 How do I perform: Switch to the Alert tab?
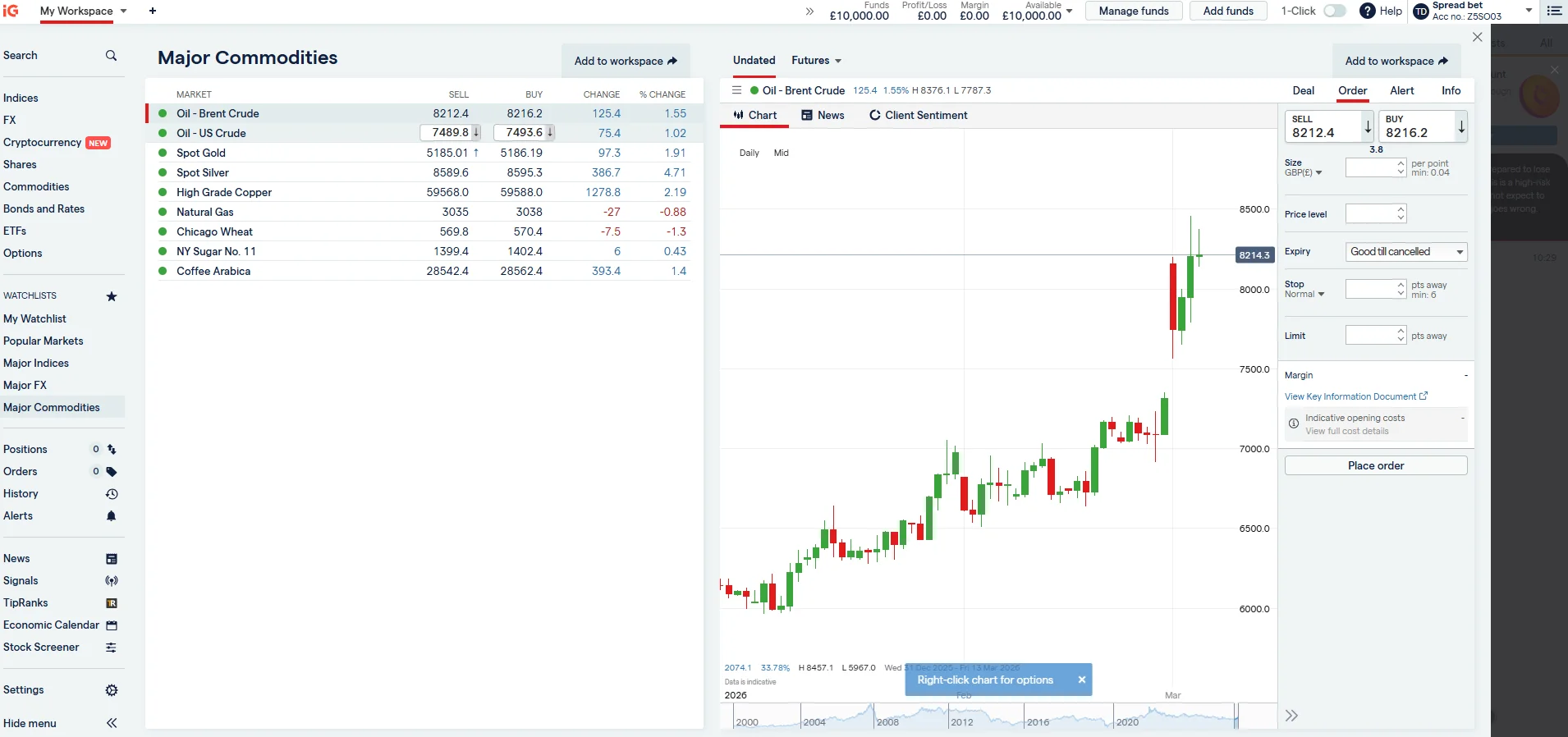coord(1402,91)
